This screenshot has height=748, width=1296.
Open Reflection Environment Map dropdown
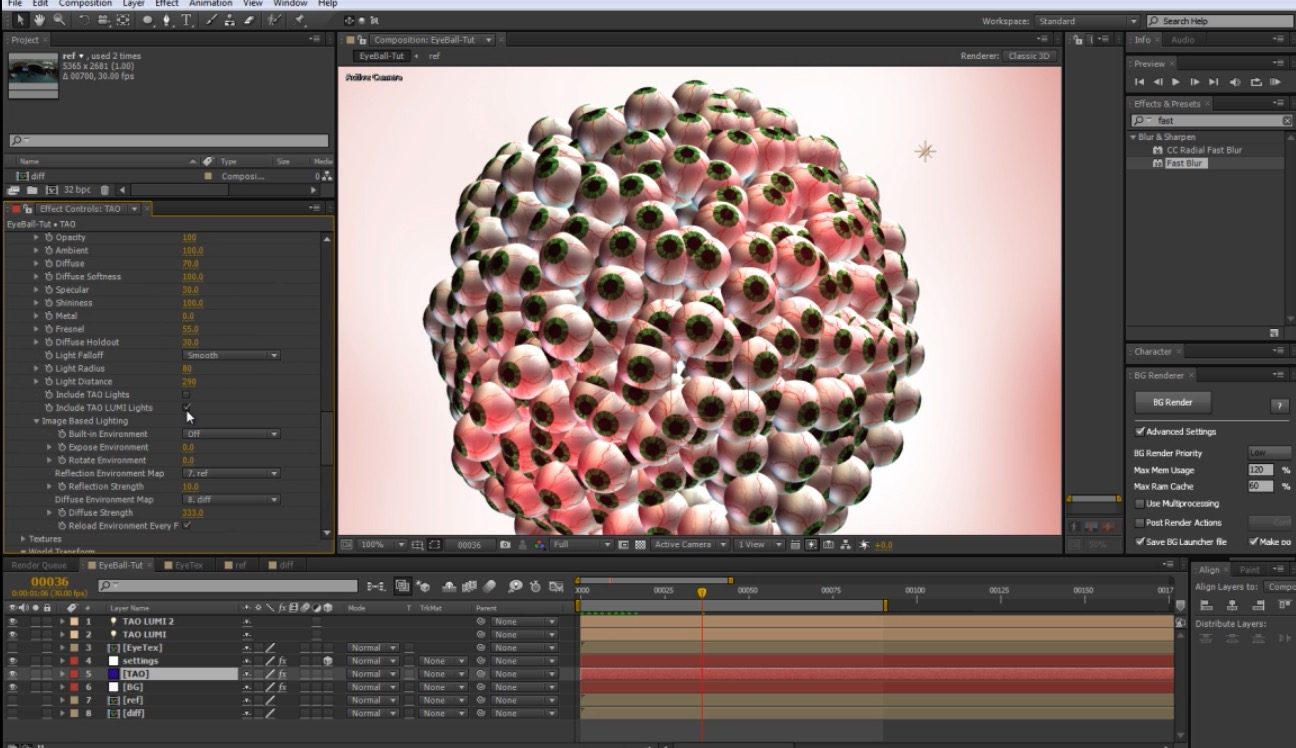(x=231, y=473)
